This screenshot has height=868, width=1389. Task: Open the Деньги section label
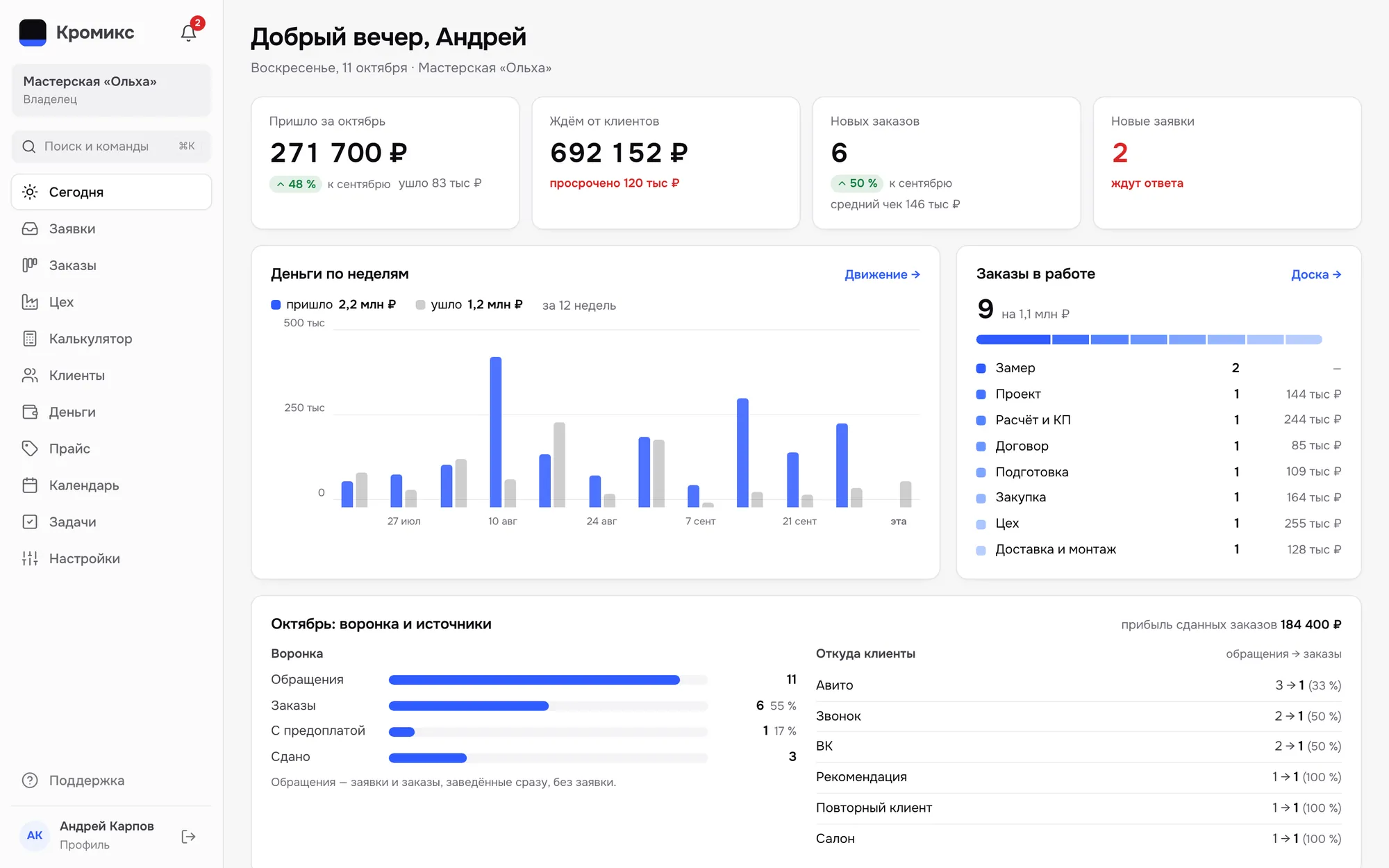(72, 412)
